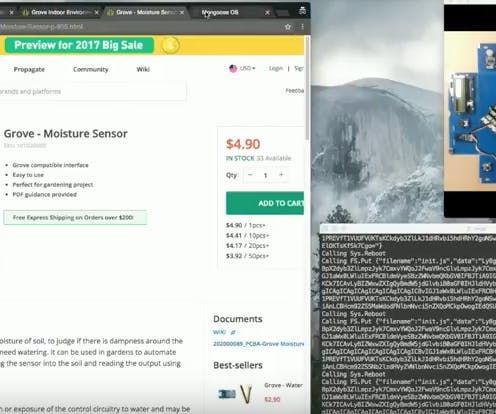
Task: Click the $4.41 / 10pcs+ price tier
Action: point(247,236)
